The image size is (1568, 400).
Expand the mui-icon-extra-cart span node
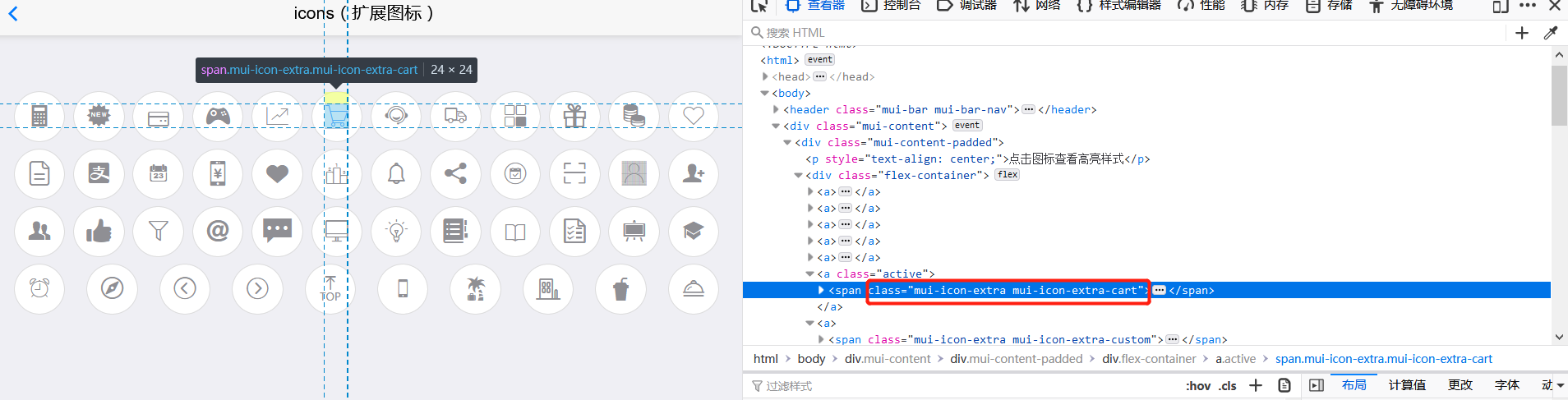point(821,290)
